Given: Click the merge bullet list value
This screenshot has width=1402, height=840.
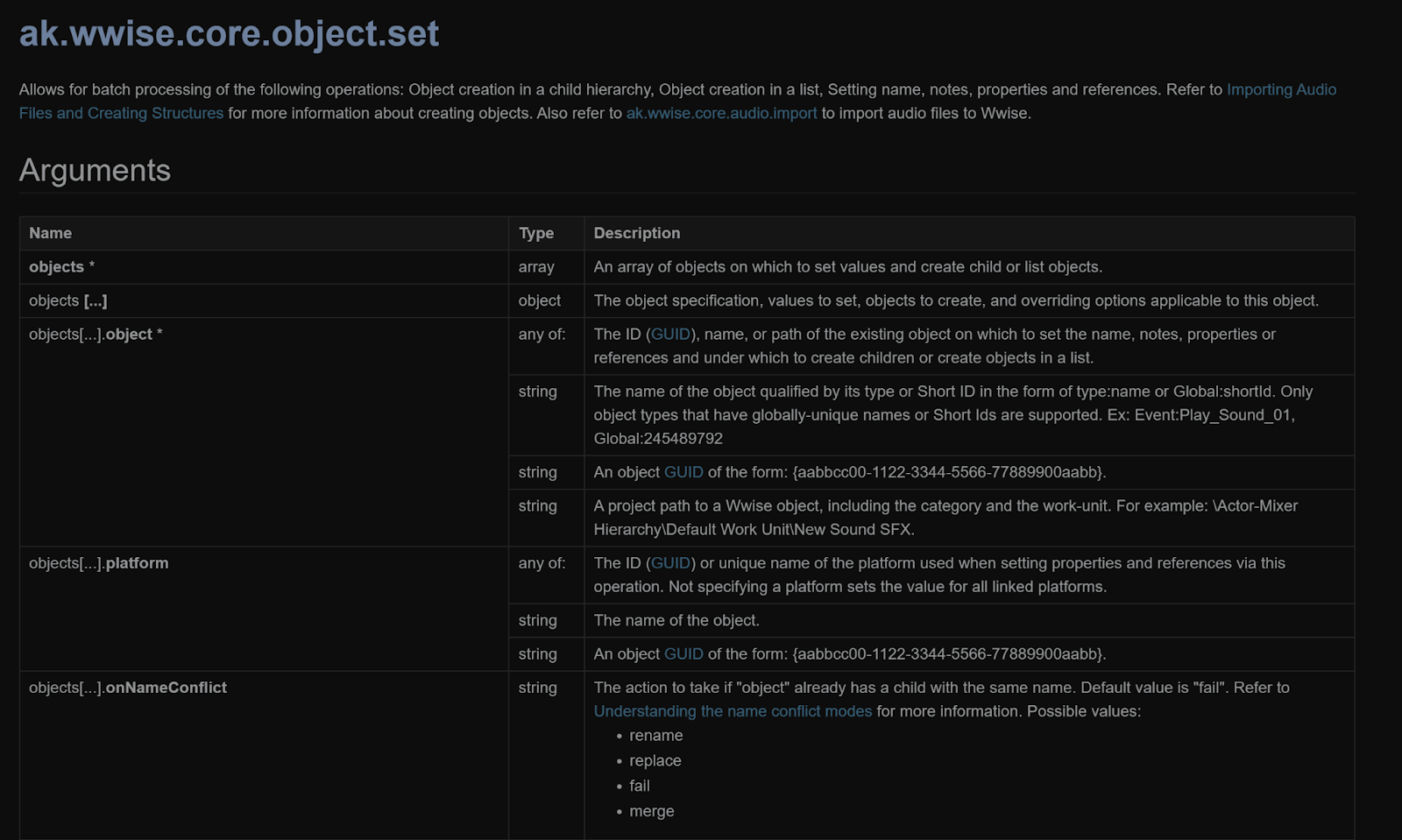Looking at the screenshot, I should click(652, 811).
